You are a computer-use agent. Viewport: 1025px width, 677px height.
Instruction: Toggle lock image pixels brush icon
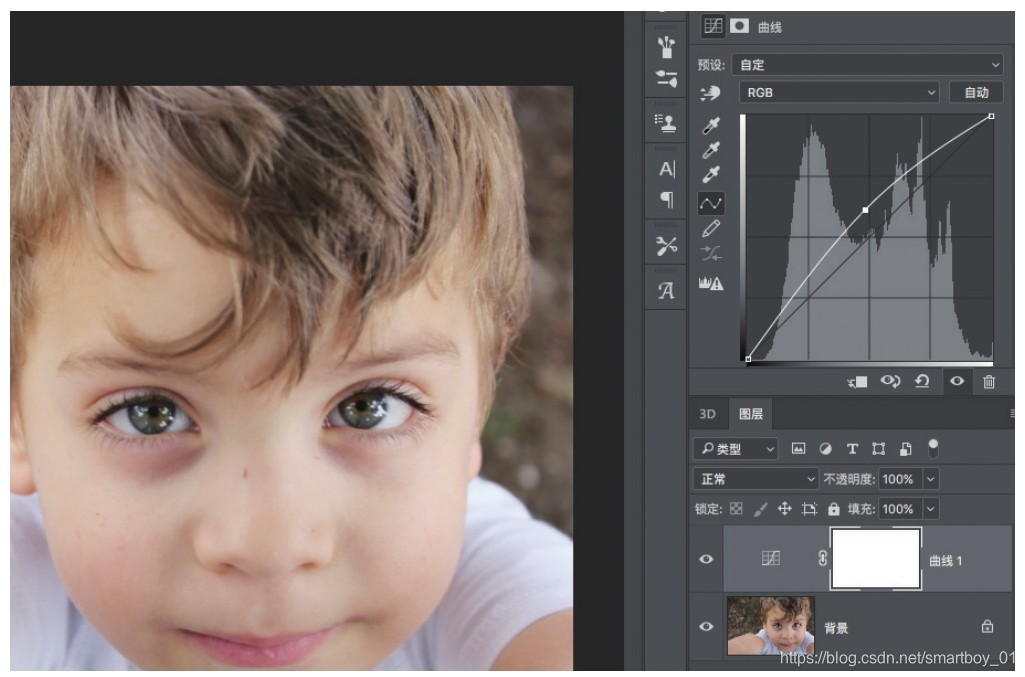[760, 509]
